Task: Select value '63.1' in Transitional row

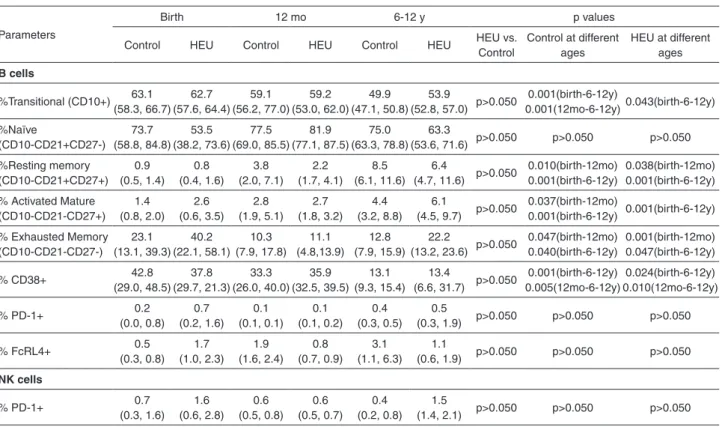Action: 142,94
